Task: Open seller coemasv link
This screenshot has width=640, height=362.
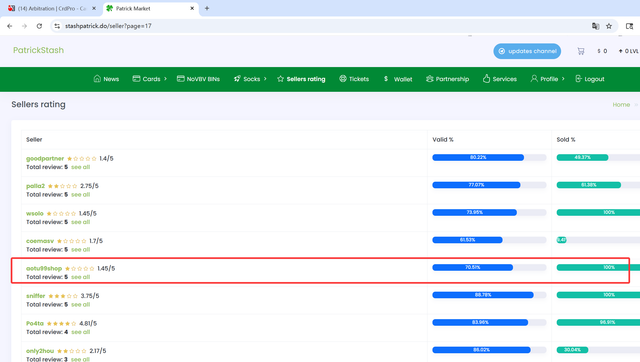Action: (x=40, y=241)
